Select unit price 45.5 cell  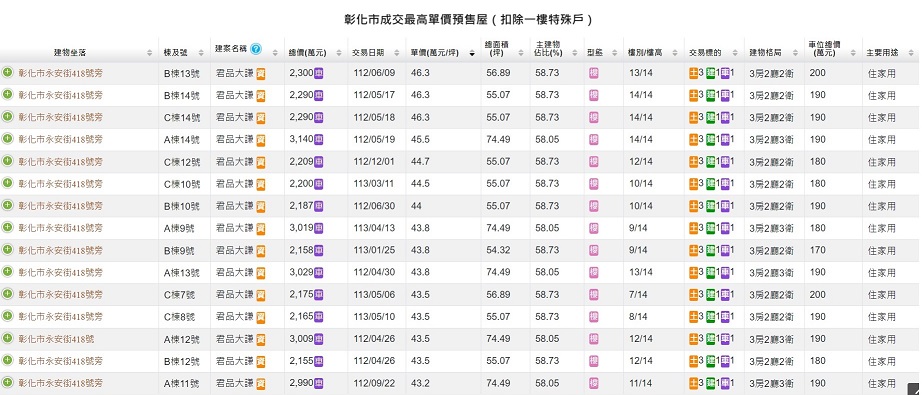point(420,139)
